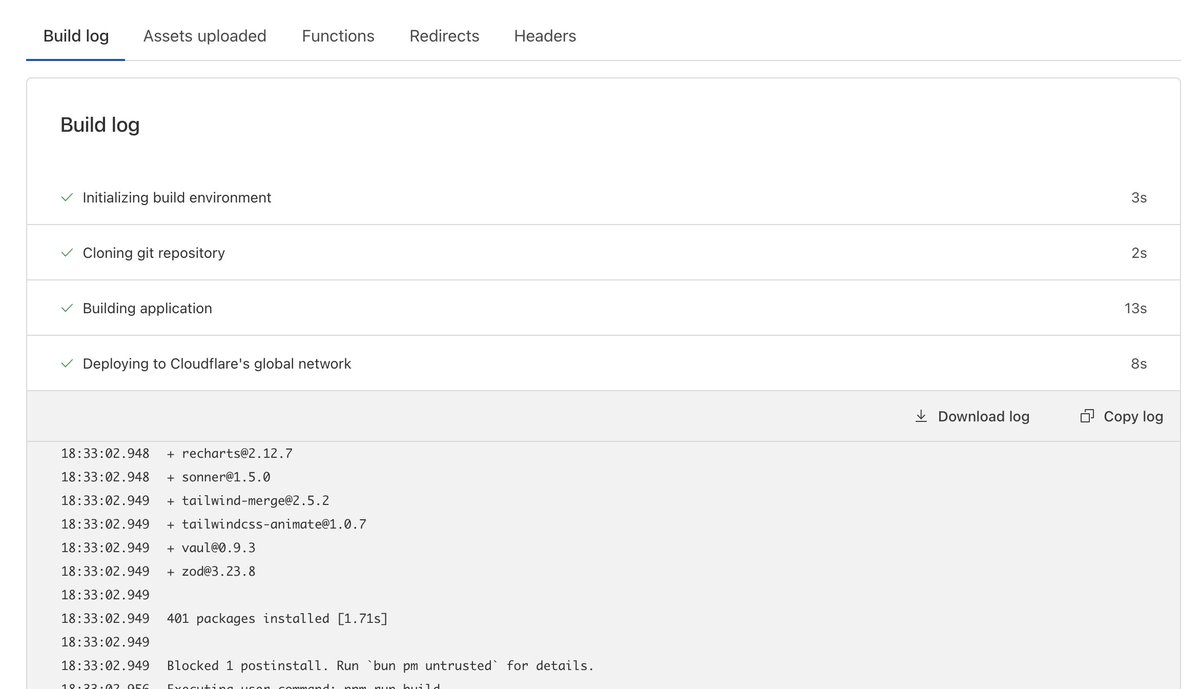Expand the Deploying to Cloudflare's global network step

(x=603, y=364)
